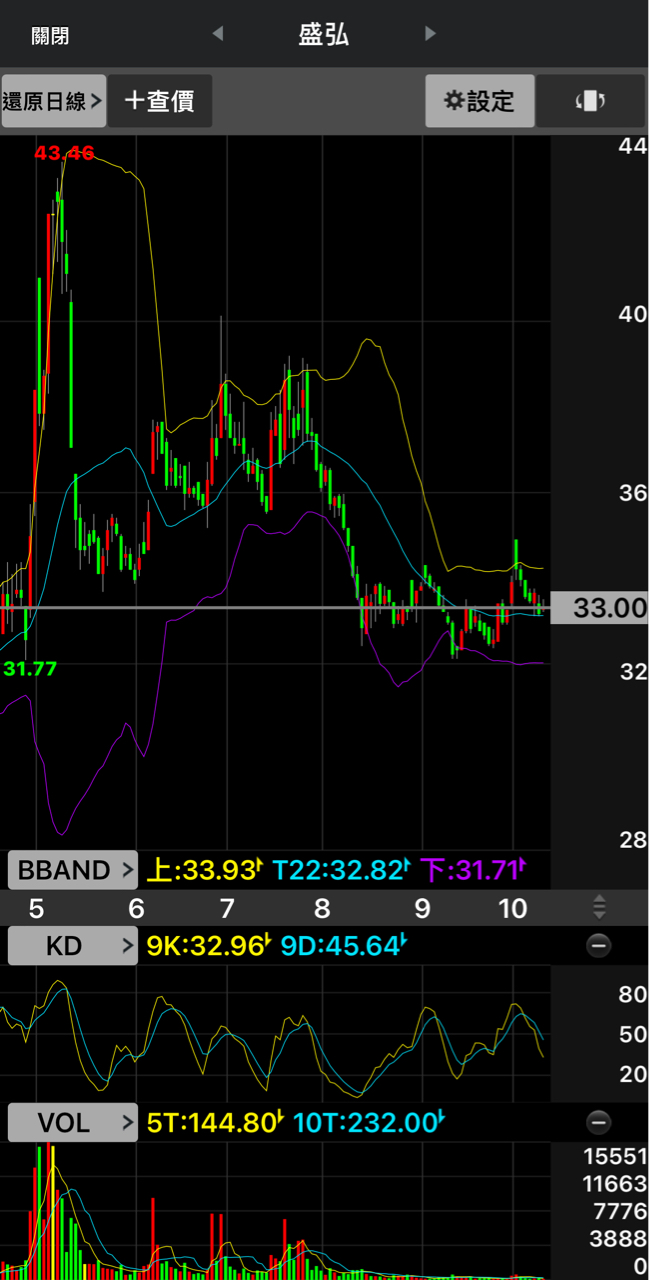Expand the BBAND indicator selector
Viewport: 649px width, 1280px height.
tap(73, 870)
